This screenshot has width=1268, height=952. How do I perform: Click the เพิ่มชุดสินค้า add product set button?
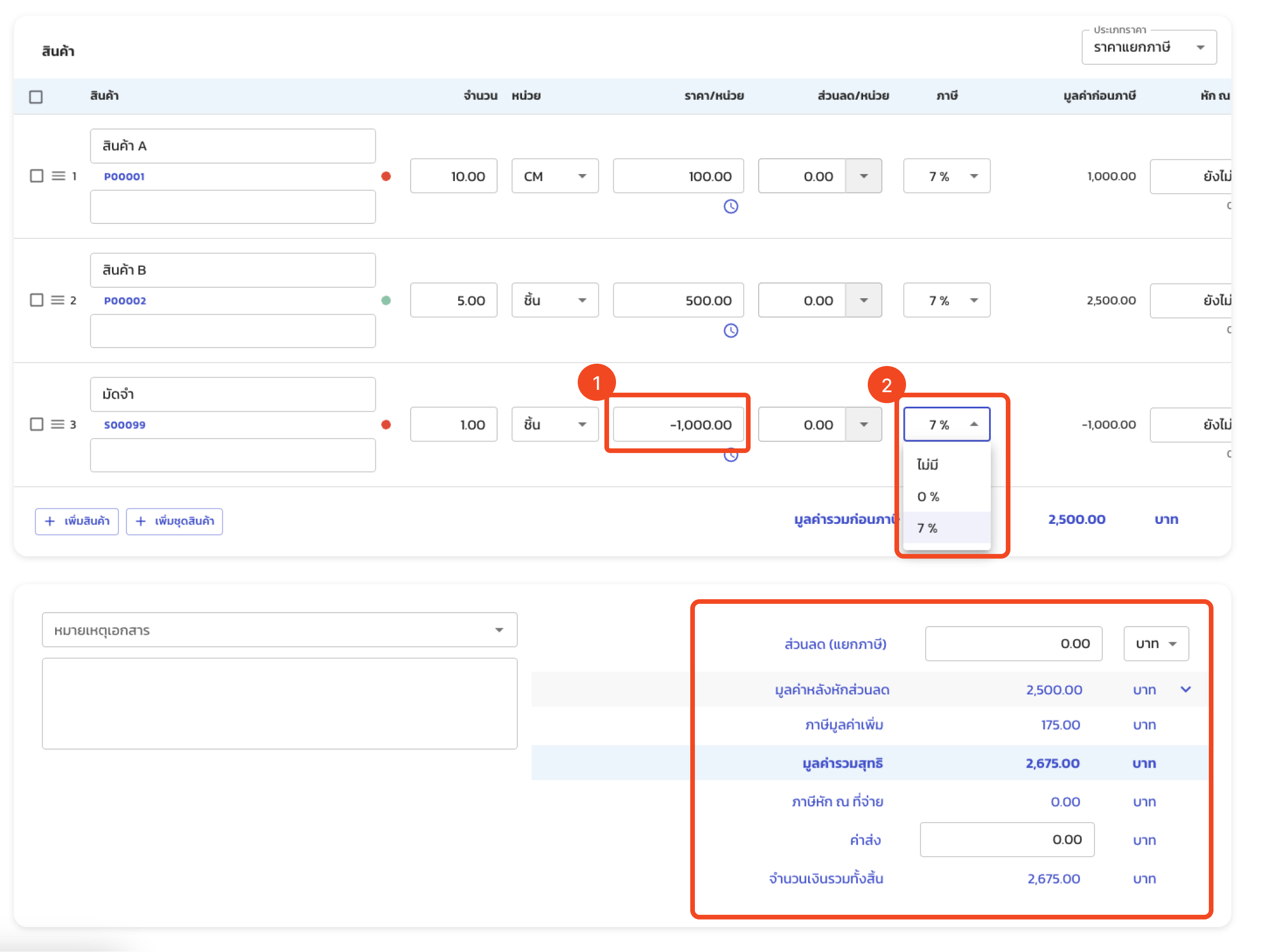point(174,521)
